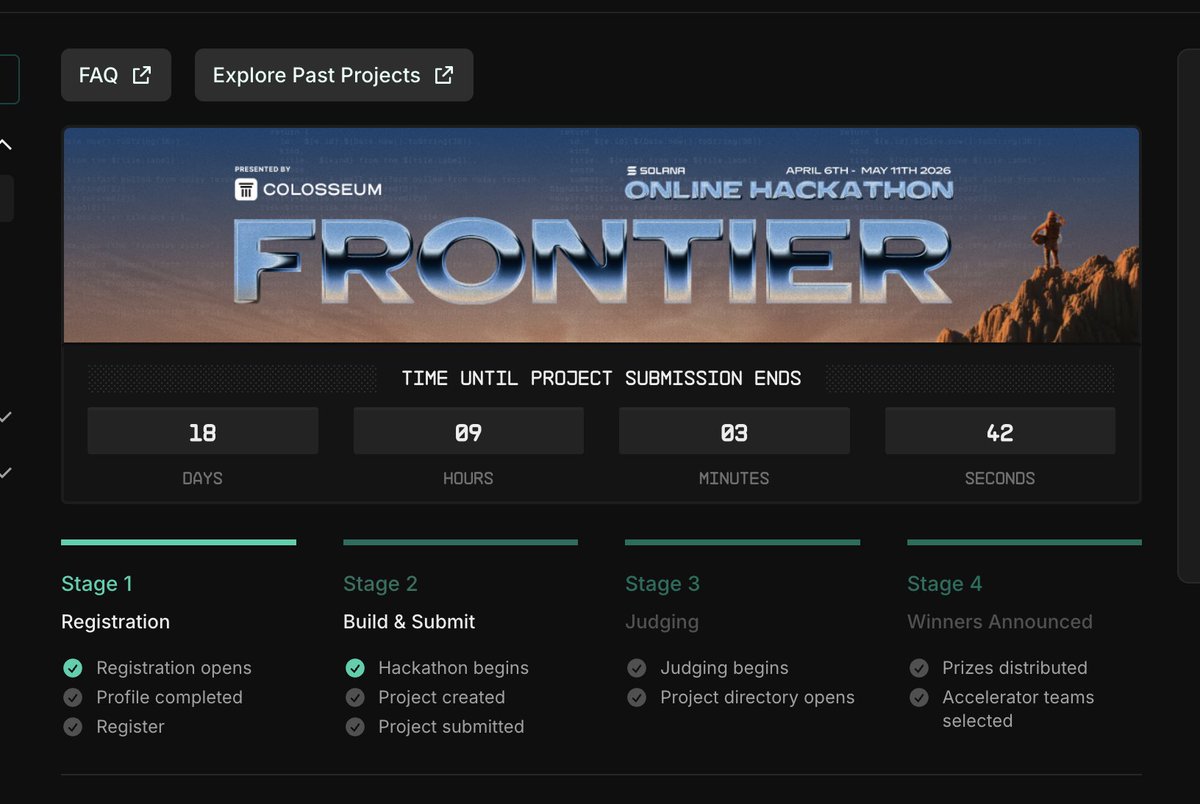Click the 18 days countdown box

[x=203, y=431]
